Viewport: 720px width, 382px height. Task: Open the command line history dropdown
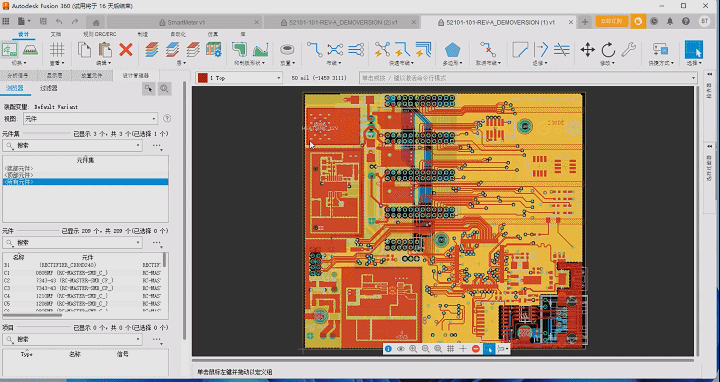pyautogui.click(x=693, y=78)
